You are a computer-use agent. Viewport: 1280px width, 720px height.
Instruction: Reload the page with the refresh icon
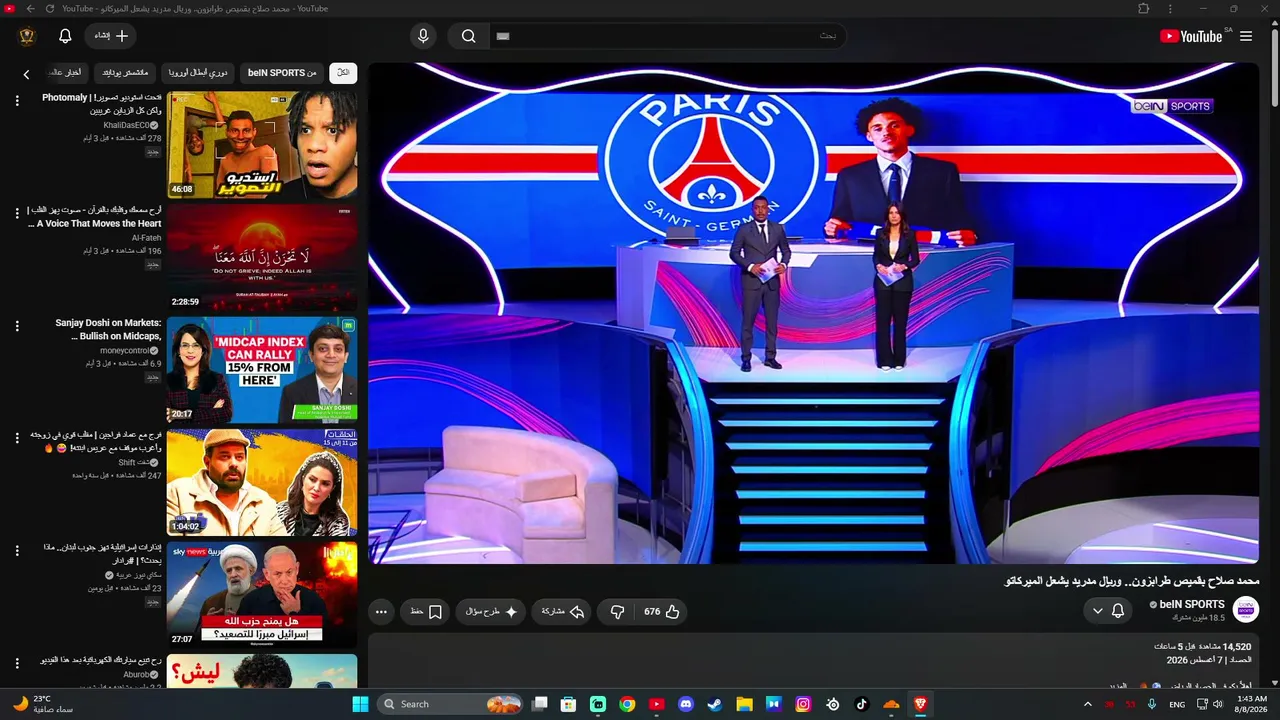[49, 8]
